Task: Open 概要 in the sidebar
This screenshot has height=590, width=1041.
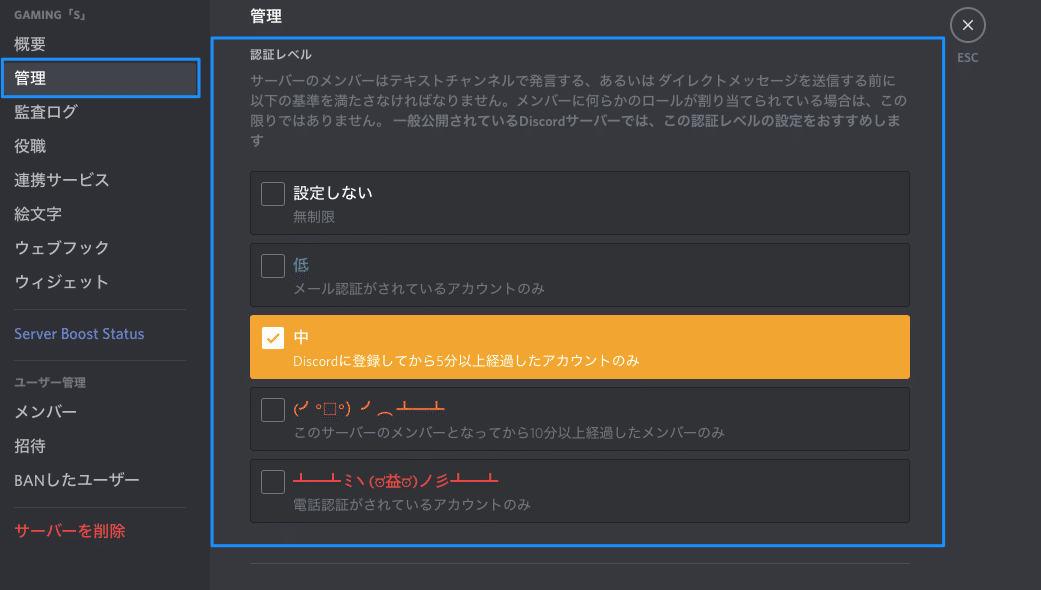Action: (x=30, y=44)
